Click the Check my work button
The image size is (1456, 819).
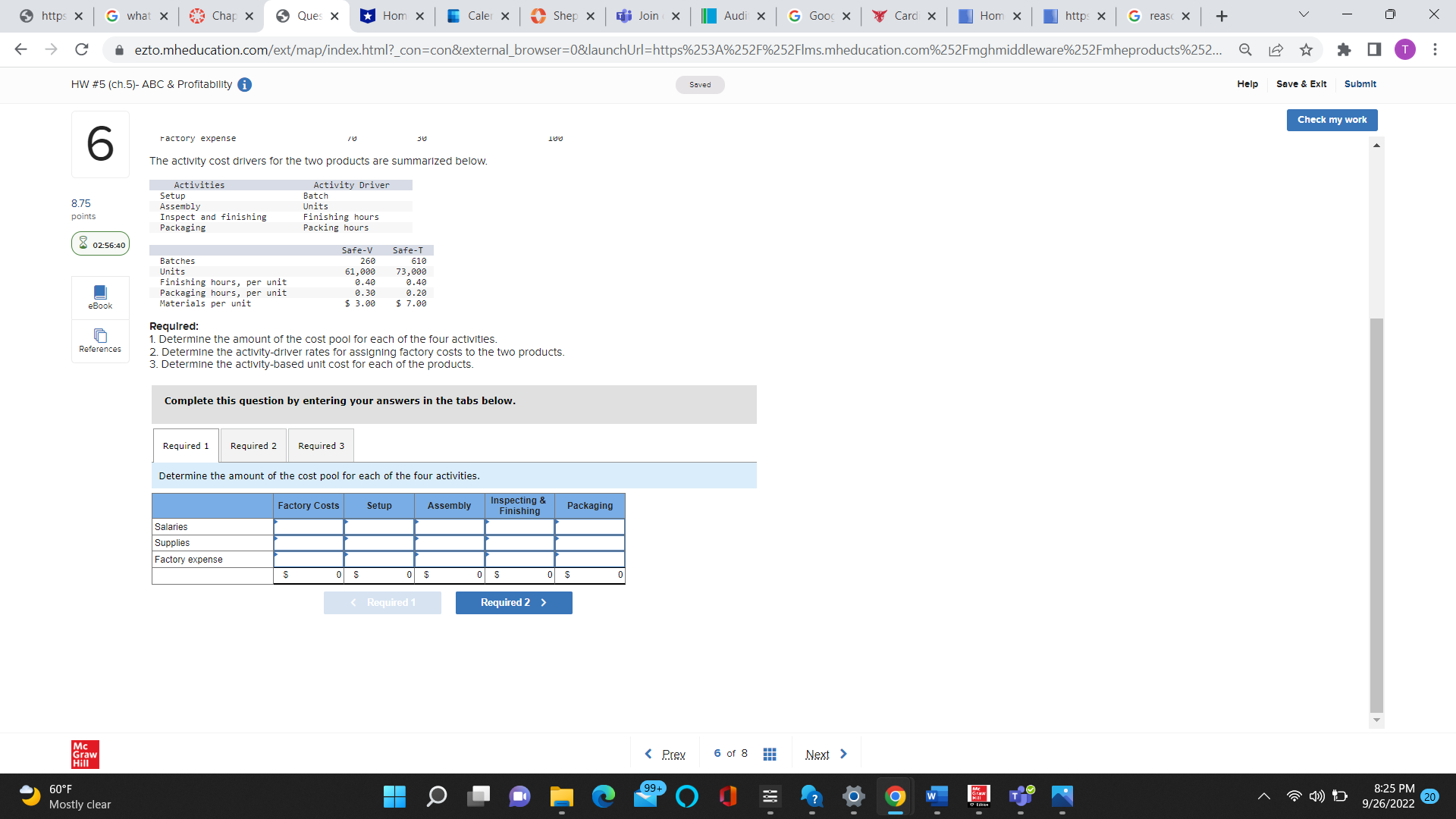(1332, 120)
